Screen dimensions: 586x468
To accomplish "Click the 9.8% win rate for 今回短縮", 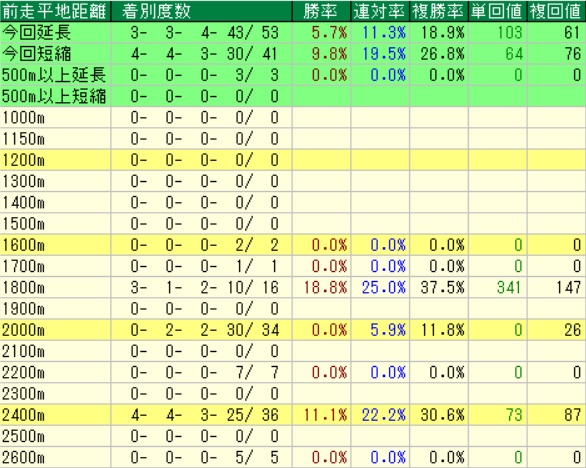I will [x=329, y=54].
